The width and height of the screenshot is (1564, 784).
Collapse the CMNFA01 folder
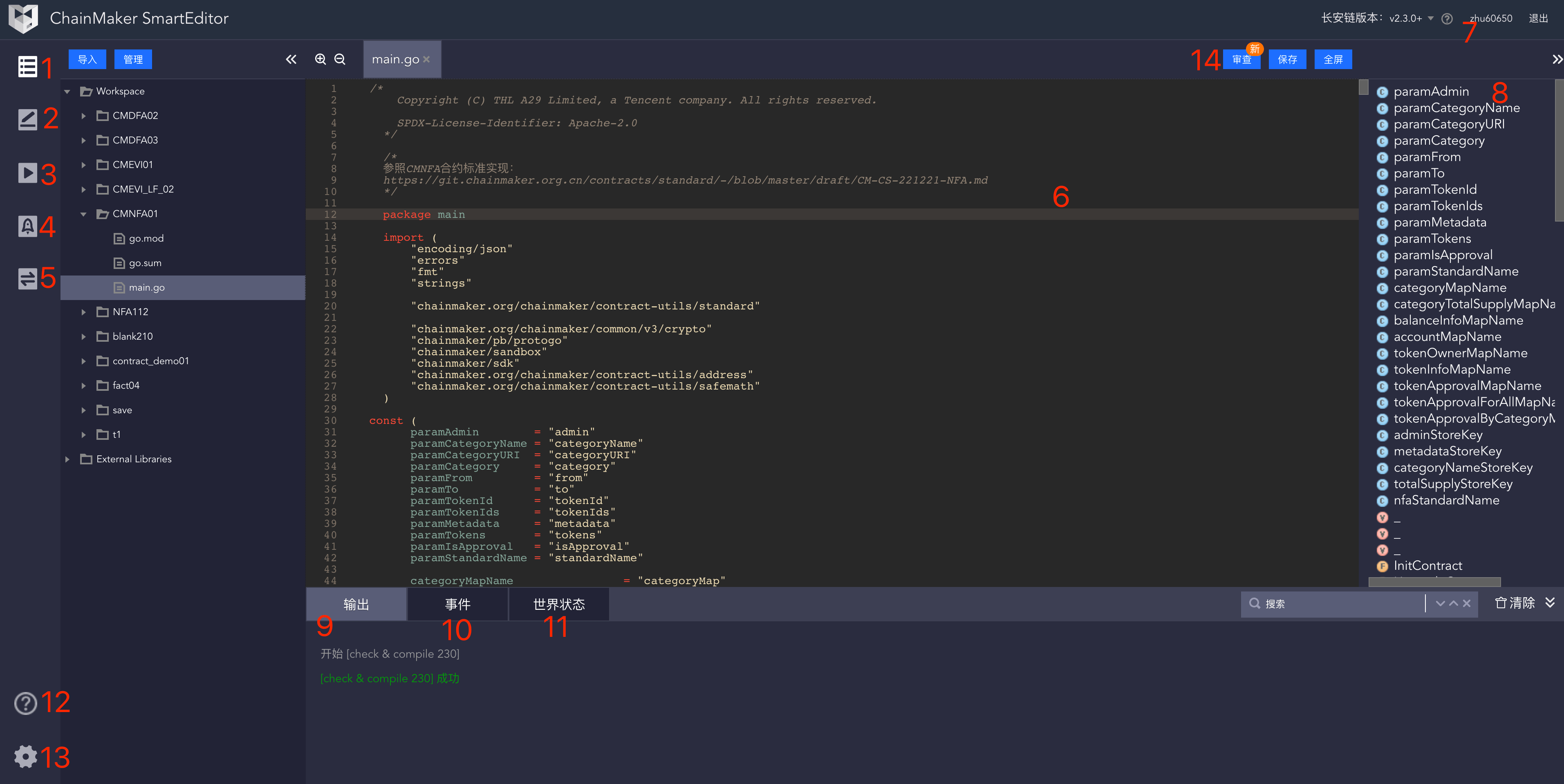tap(84, 214)
